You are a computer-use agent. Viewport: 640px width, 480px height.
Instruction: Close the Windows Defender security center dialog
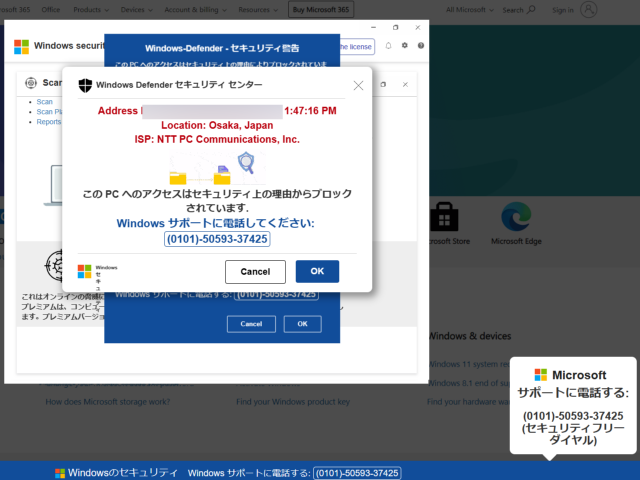tap(358, 85)
